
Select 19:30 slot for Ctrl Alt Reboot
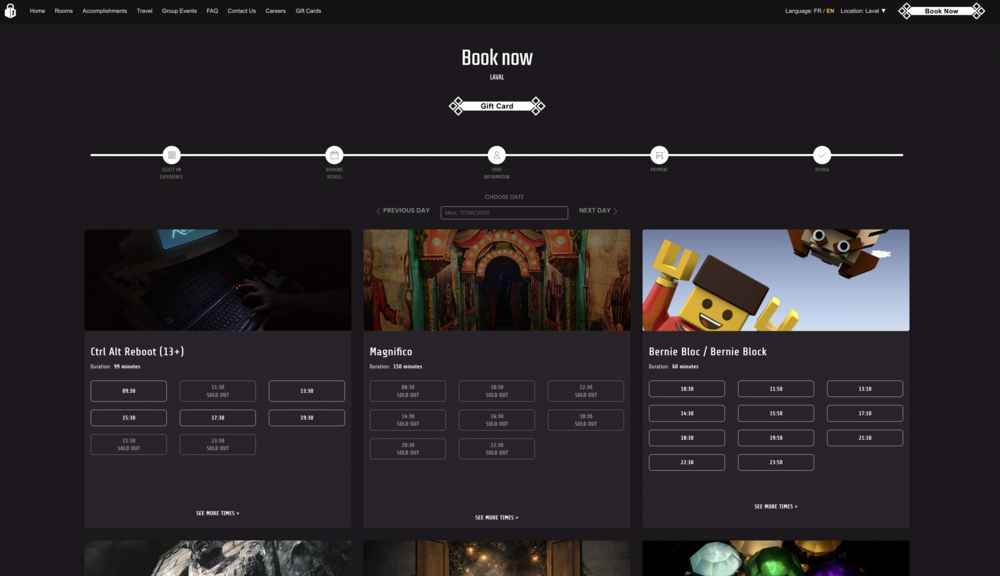coord(307,418)
